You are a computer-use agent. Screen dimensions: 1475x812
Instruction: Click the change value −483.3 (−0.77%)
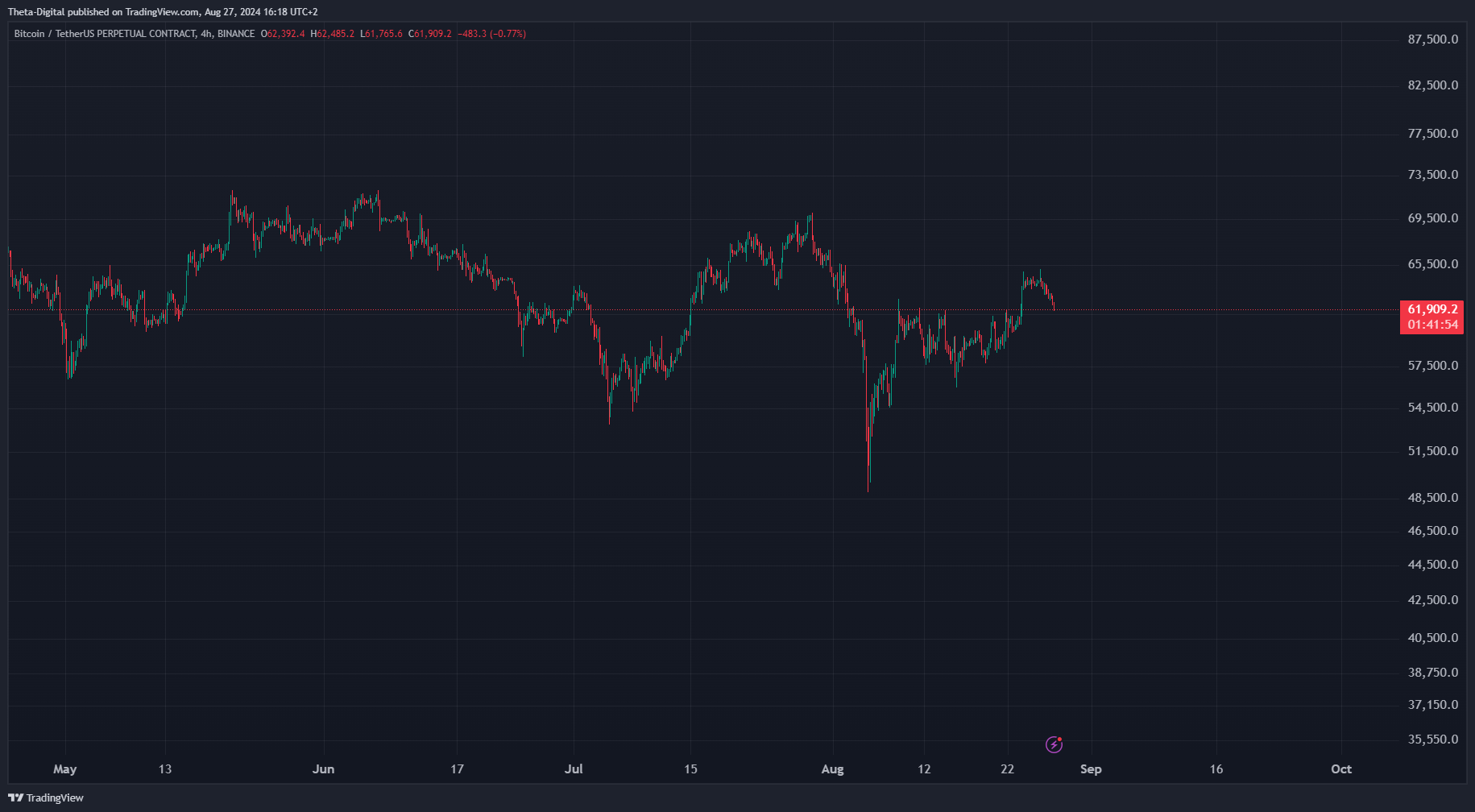(x=491, y=34)
